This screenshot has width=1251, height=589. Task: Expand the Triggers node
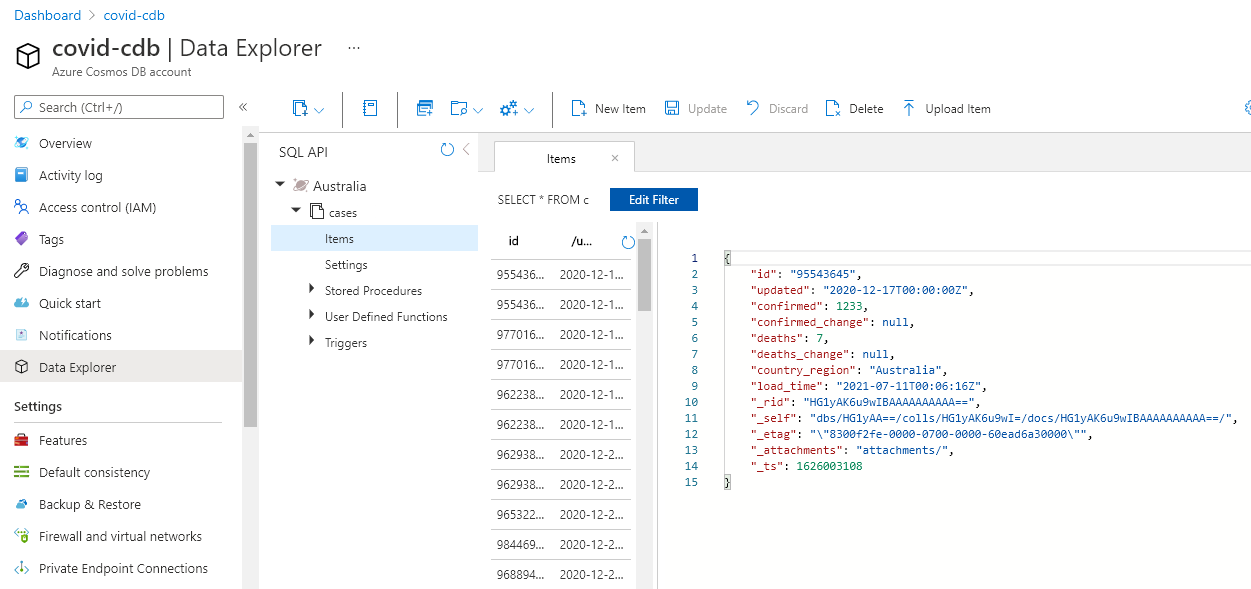pyautogui.click(x=312, y=342)
